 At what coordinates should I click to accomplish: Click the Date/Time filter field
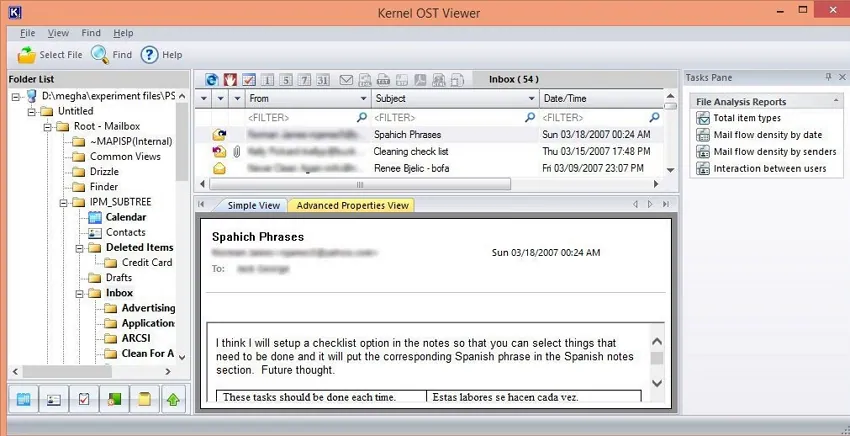click(x=601, y=117)
